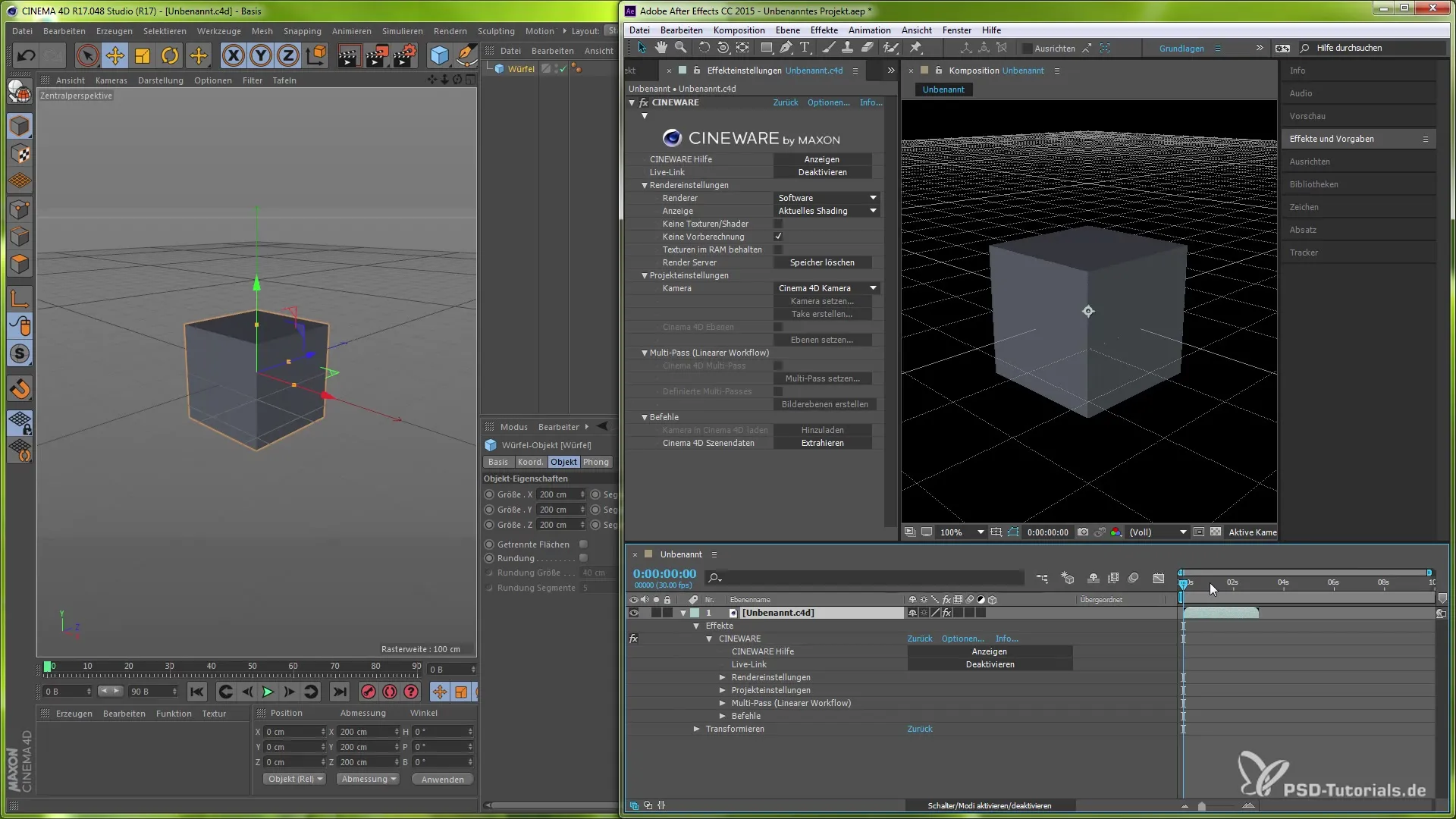The width and height of the screenshot is (1456, 819).
Task: Jump to start of Cinema 4D animation
Action: 197,692
